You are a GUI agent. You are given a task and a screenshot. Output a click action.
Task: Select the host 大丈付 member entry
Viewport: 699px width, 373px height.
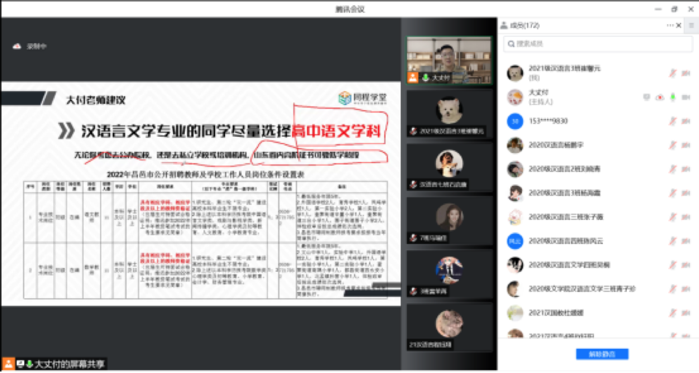coord(598,97)
